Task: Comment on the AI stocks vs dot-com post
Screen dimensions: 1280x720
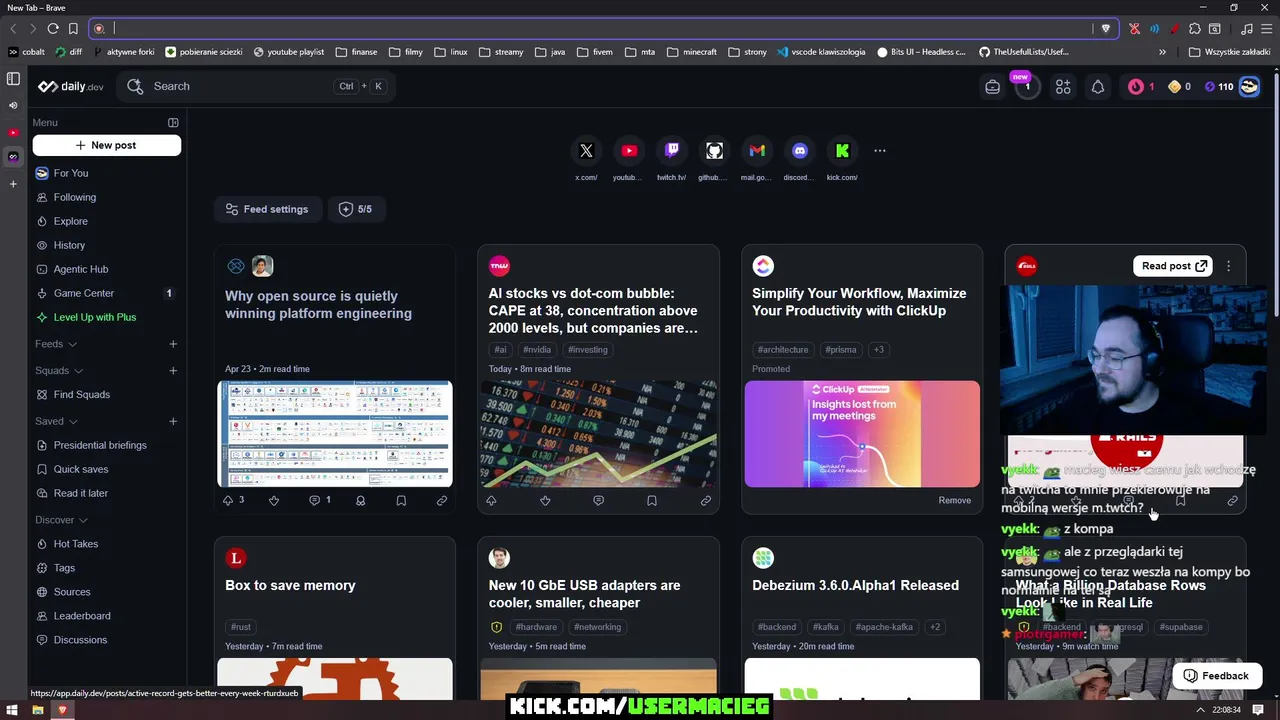Action: pyautogui.click(x=598, y=500)
